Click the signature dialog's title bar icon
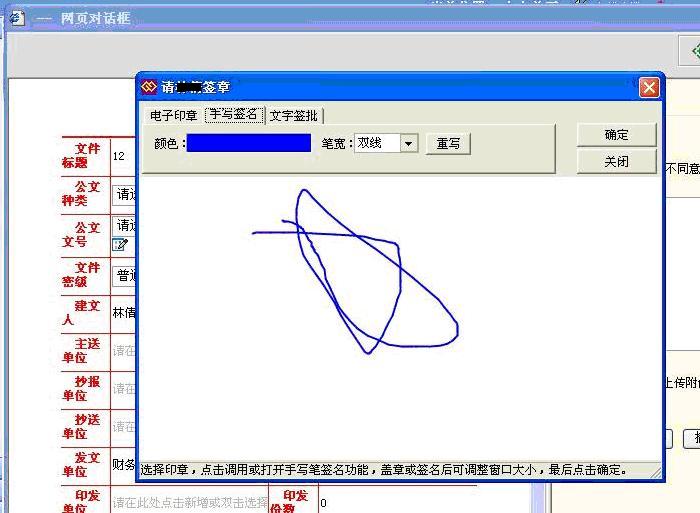Viewport: 700px width, 513px height. 150,87
